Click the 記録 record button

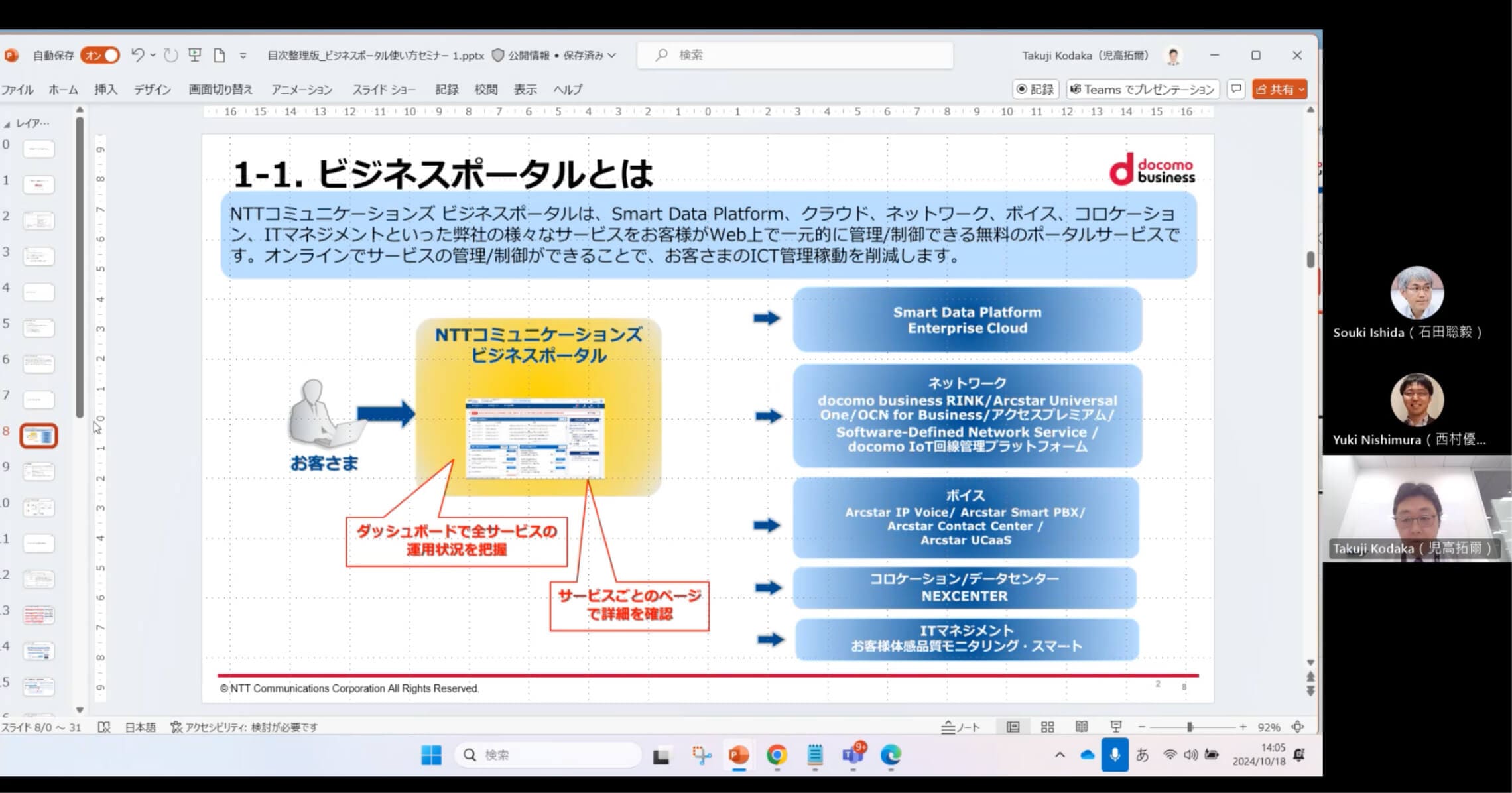(1036, 90)
